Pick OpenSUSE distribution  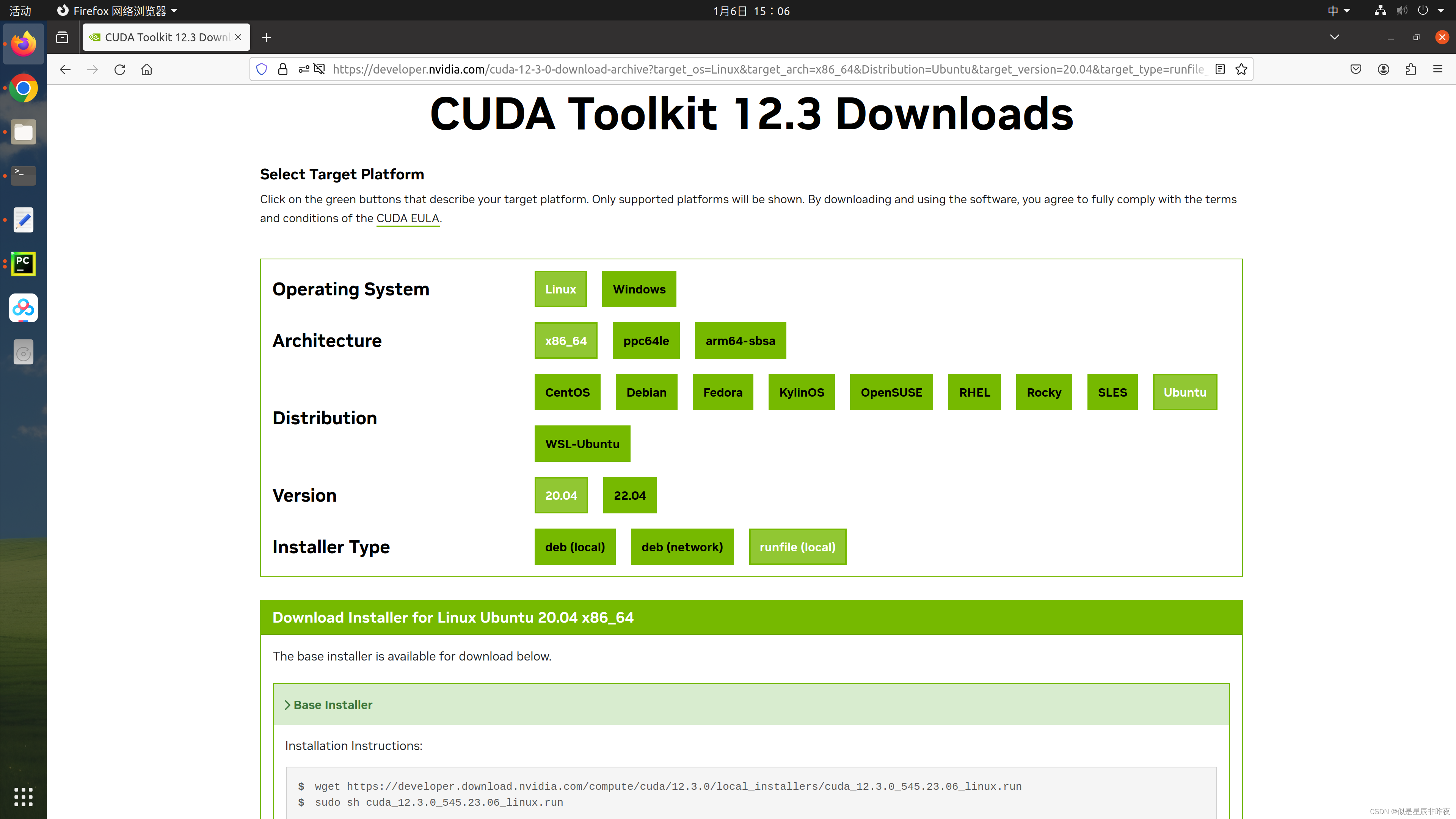coord(891,392)
